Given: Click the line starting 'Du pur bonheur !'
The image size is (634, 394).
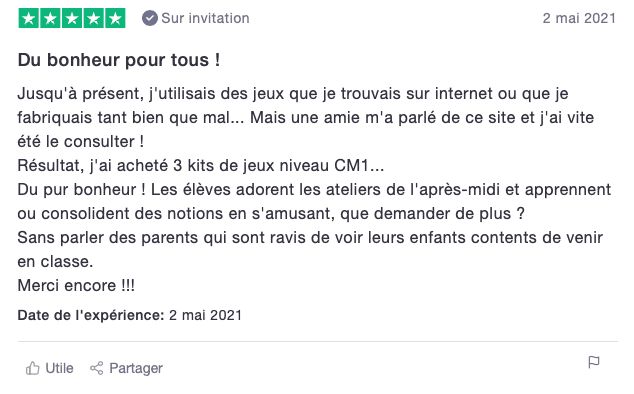Looking at the screenshot, I should coord(314,189).
